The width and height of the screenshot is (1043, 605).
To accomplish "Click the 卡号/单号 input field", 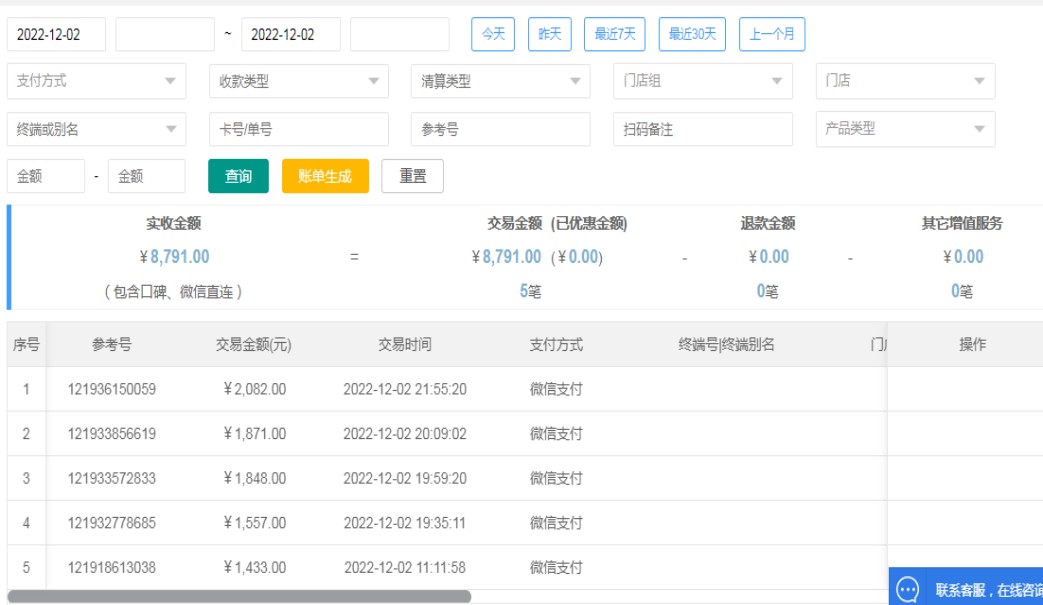I will click(x=298, y=129).
